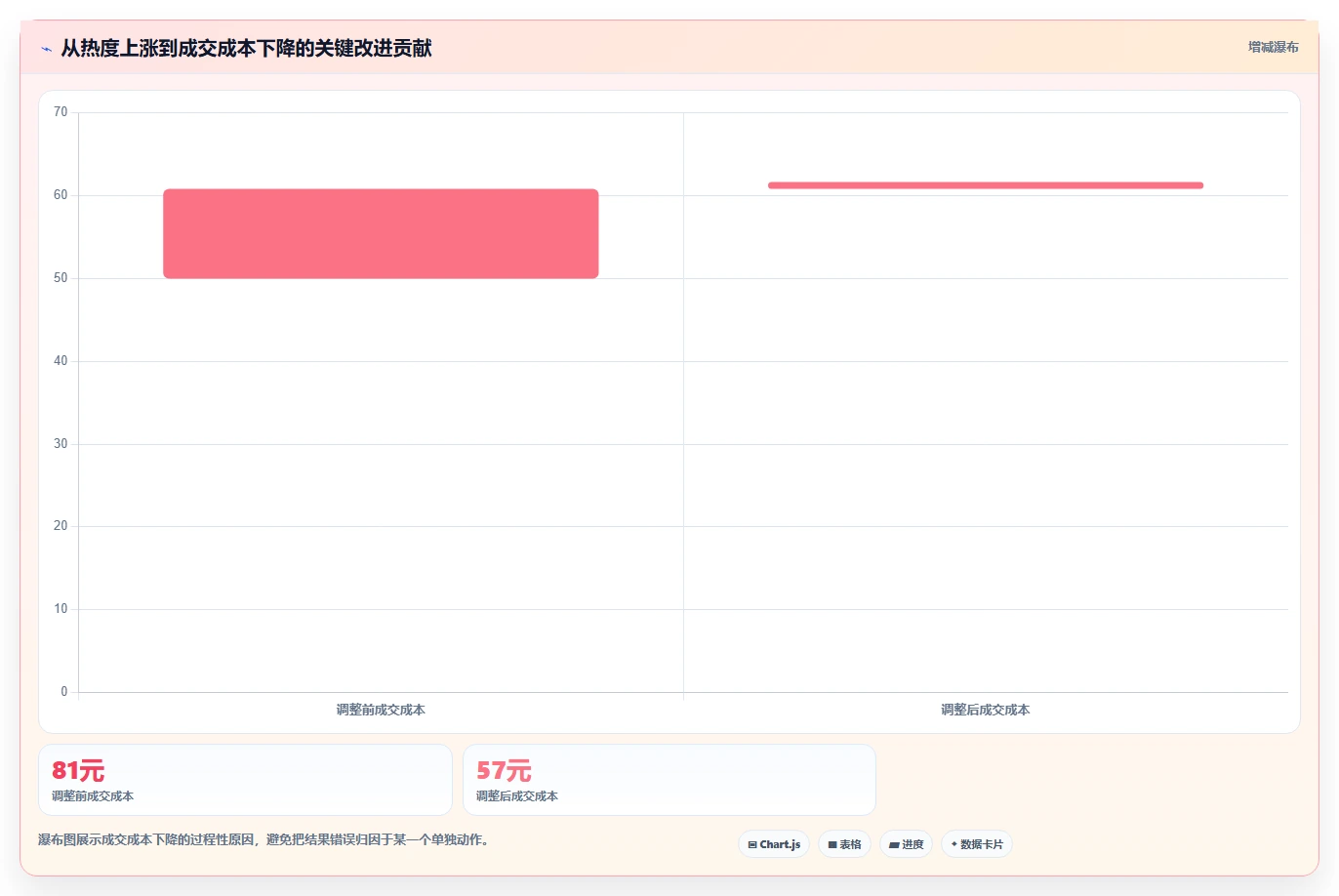
Task: Click the 增减瀑布 label in header
Action: coord(1273,47)
